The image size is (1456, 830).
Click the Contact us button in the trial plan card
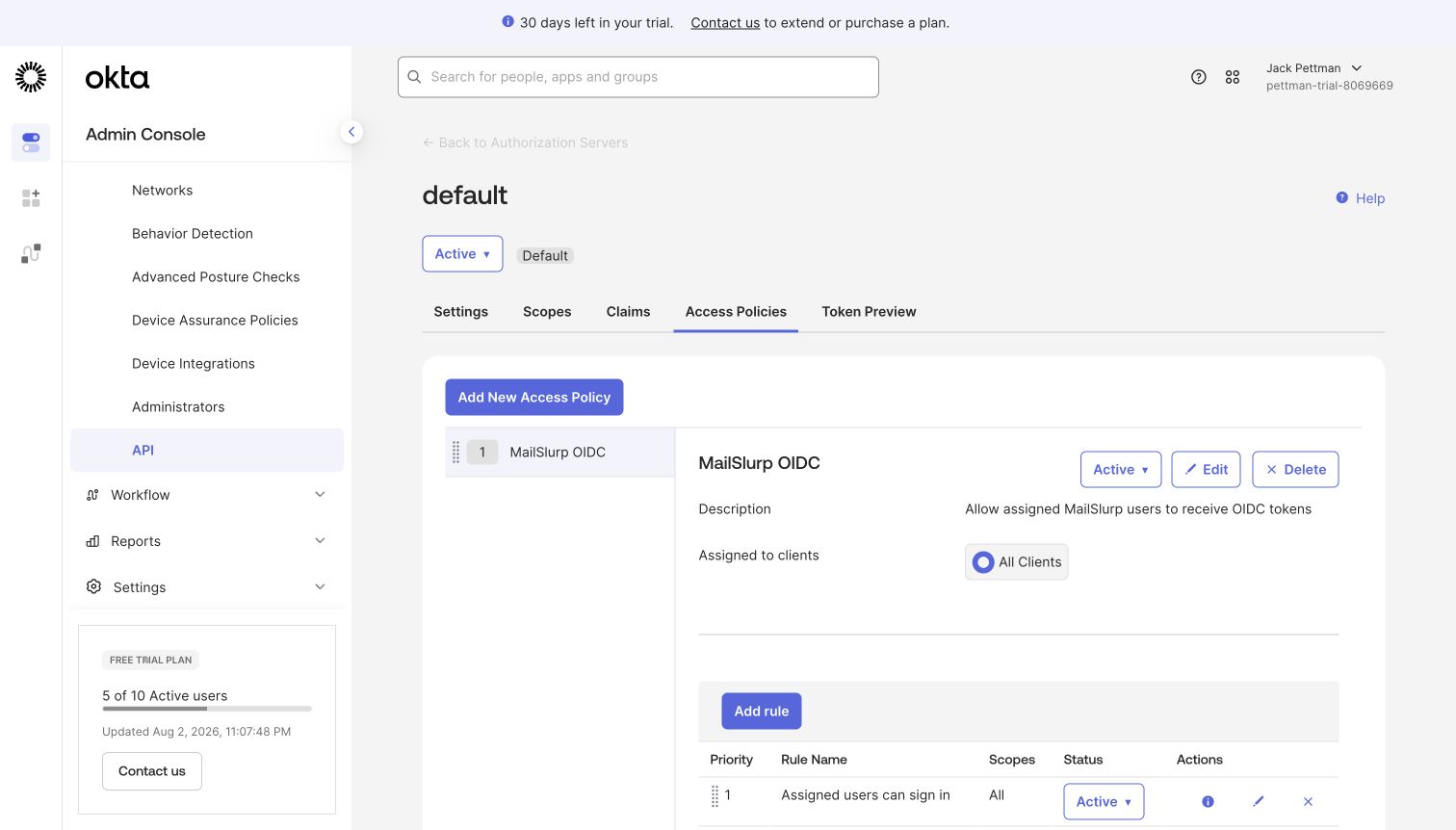pos(152,771)
